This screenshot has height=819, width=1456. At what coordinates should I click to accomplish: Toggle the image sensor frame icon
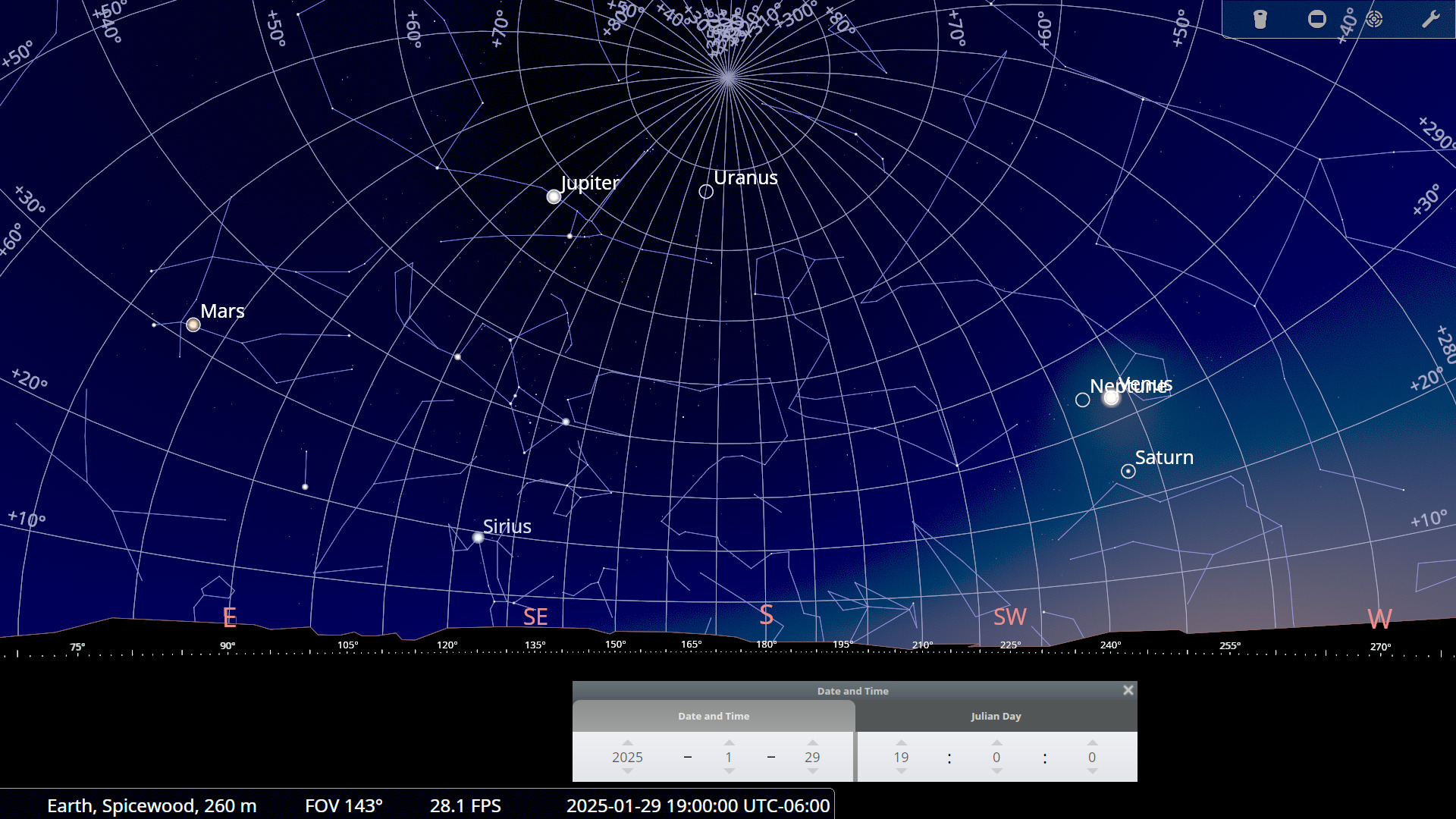tap(1317, 19)
